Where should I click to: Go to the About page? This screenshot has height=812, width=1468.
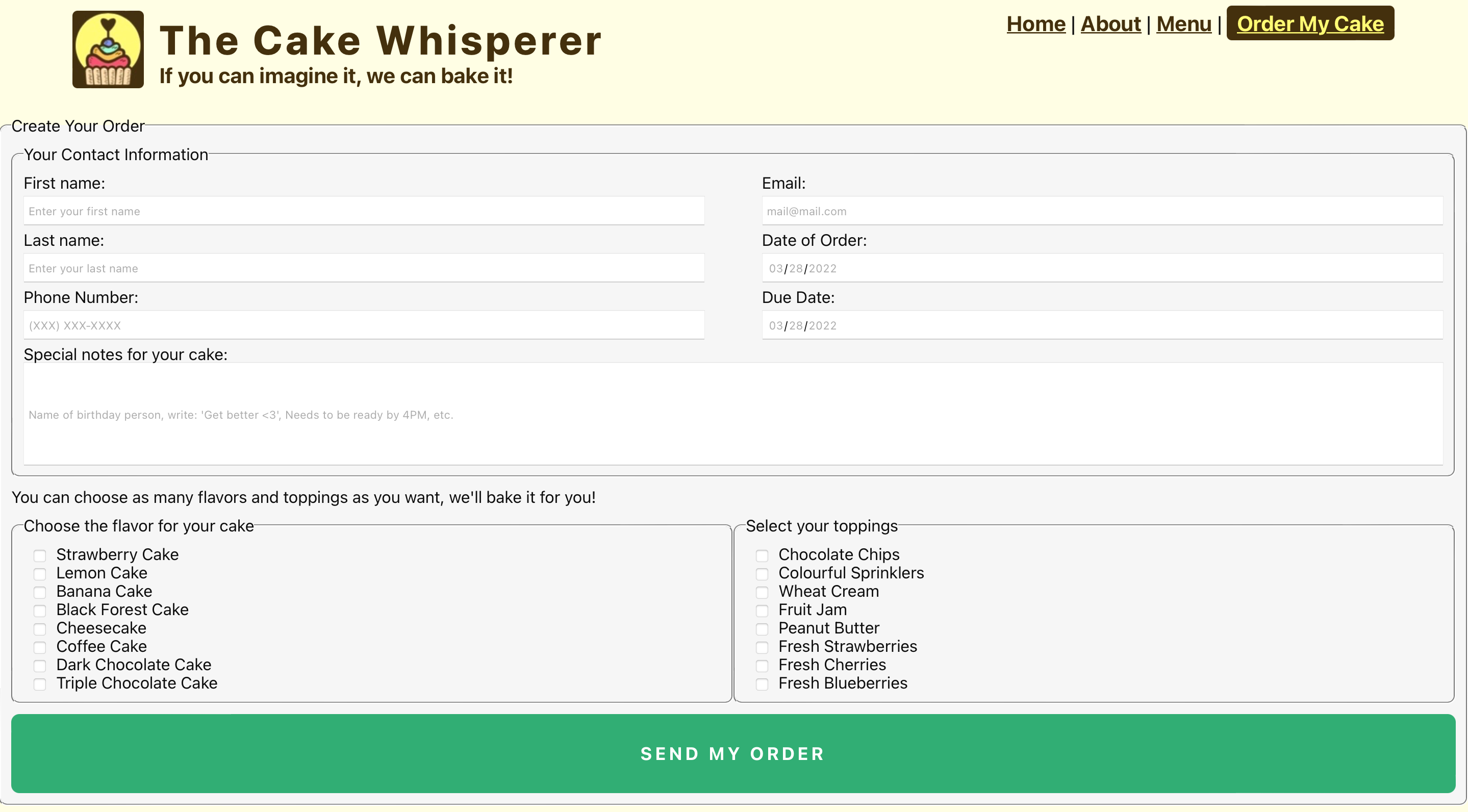point(1110,24)
